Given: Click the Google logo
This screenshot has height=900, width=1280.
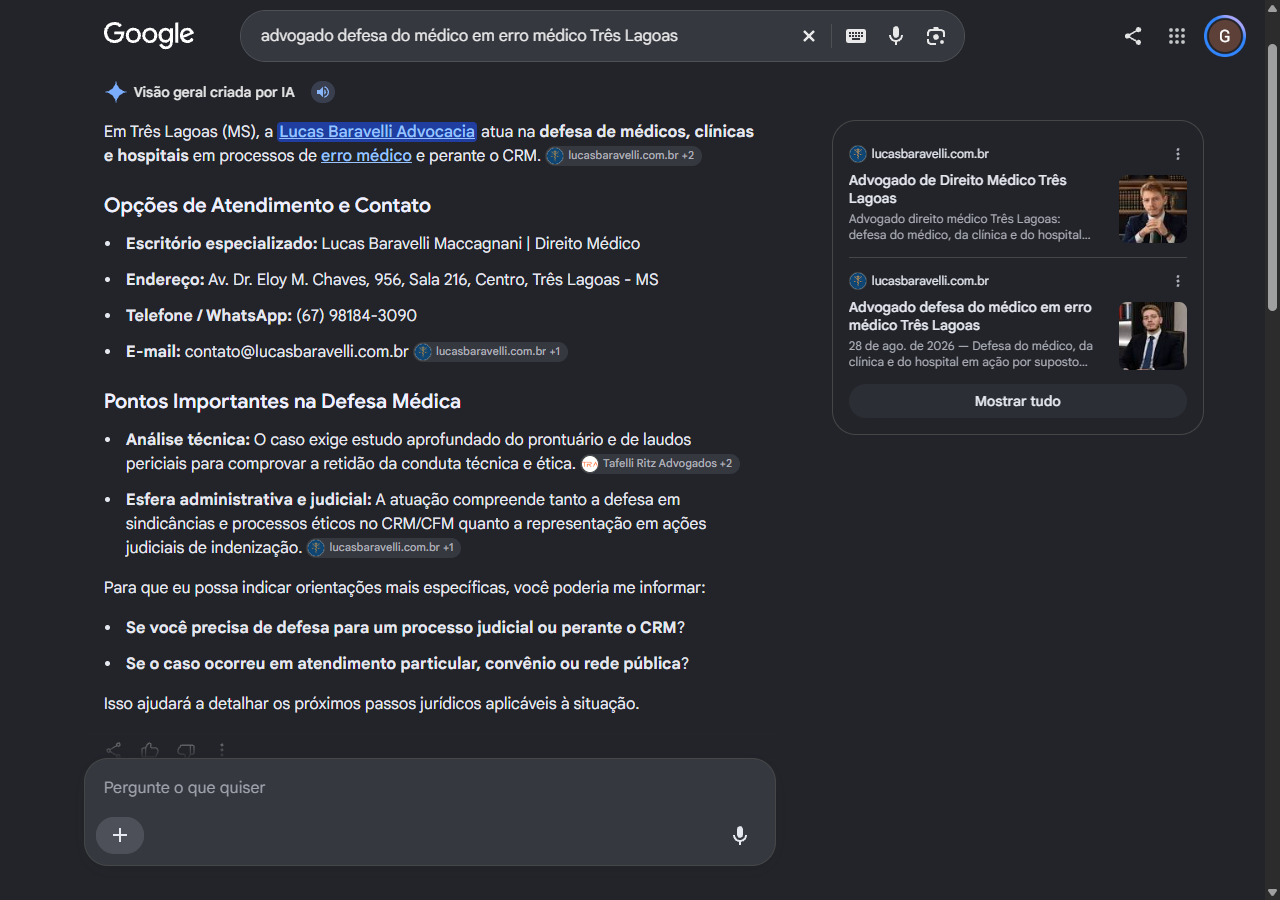Looking at the screenshot, I should (x=149, y=34).
